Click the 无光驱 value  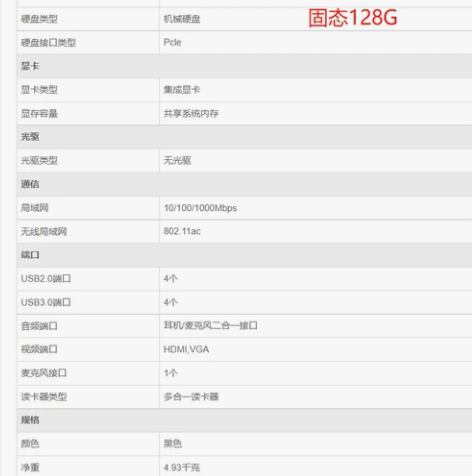177,161
